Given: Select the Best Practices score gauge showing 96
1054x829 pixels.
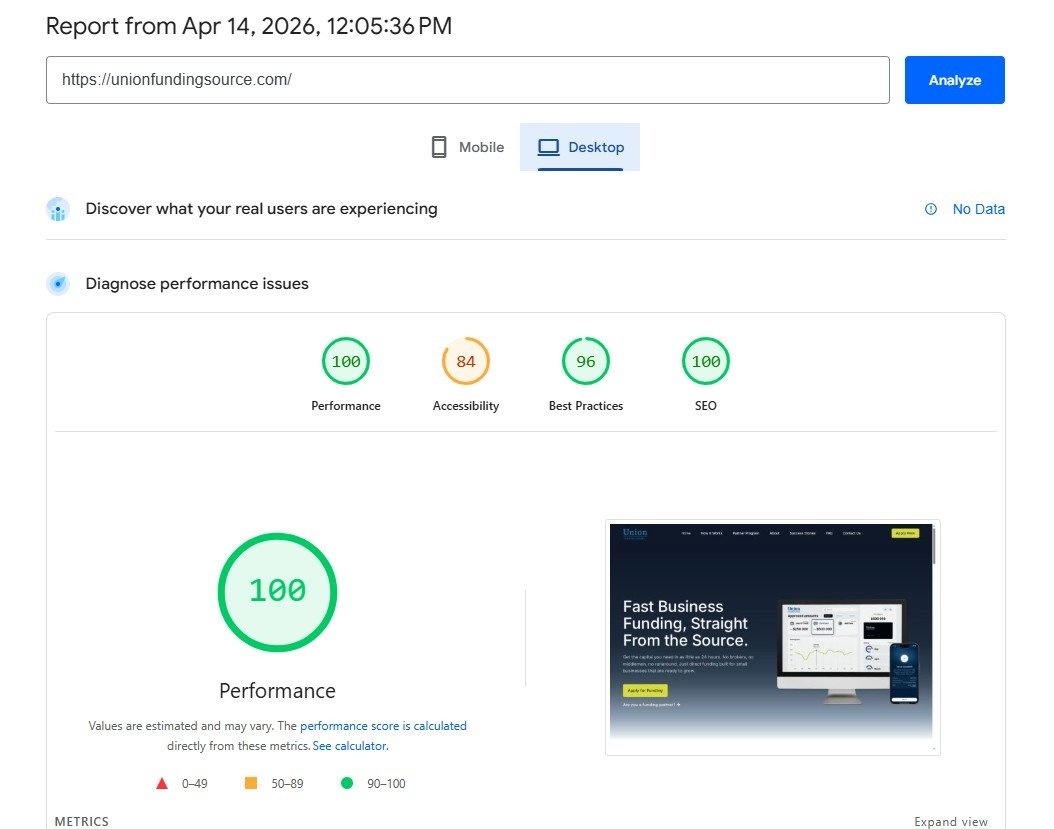Looking at the screenshot, I should (586, 362).
